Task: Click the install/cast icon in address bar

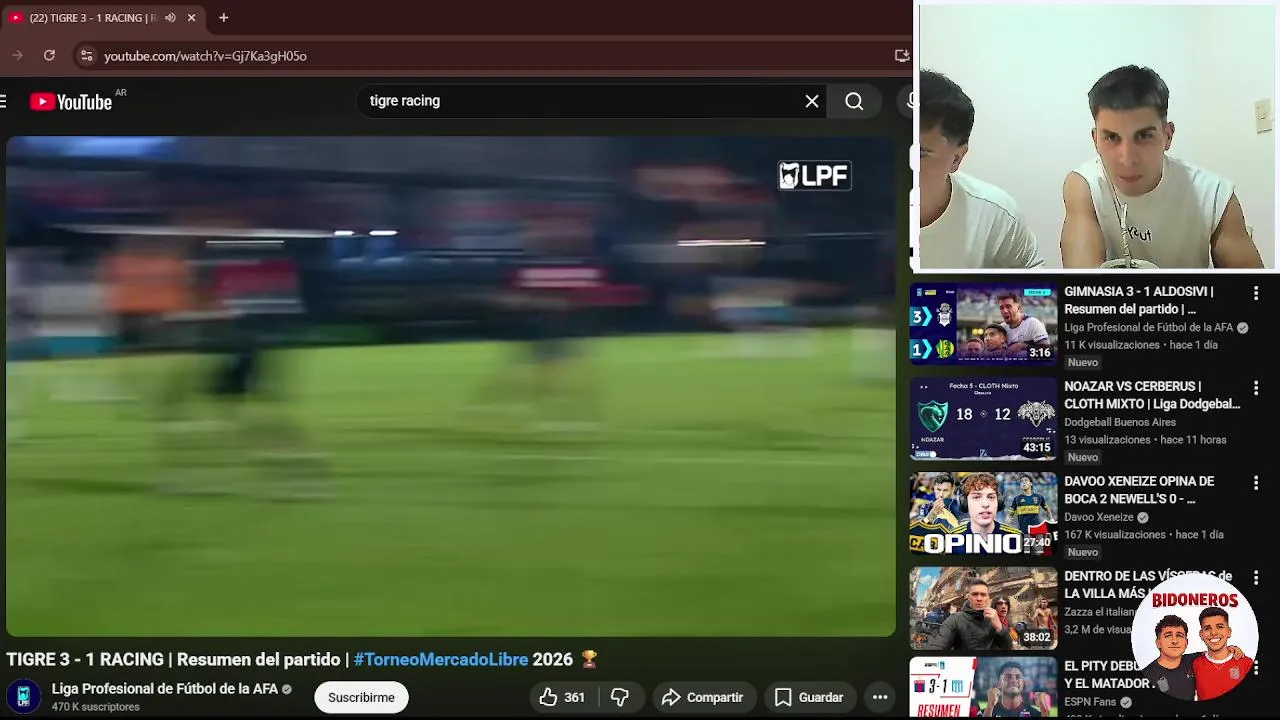Action: coord(901,56)
